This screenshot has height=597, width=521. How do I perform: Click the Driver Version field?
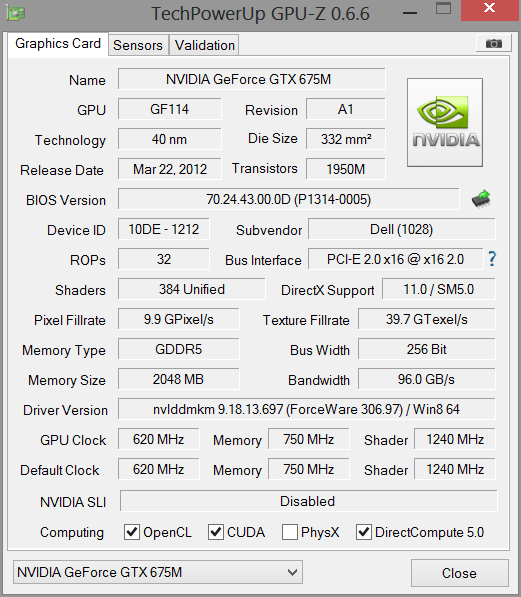pos(307,409)
